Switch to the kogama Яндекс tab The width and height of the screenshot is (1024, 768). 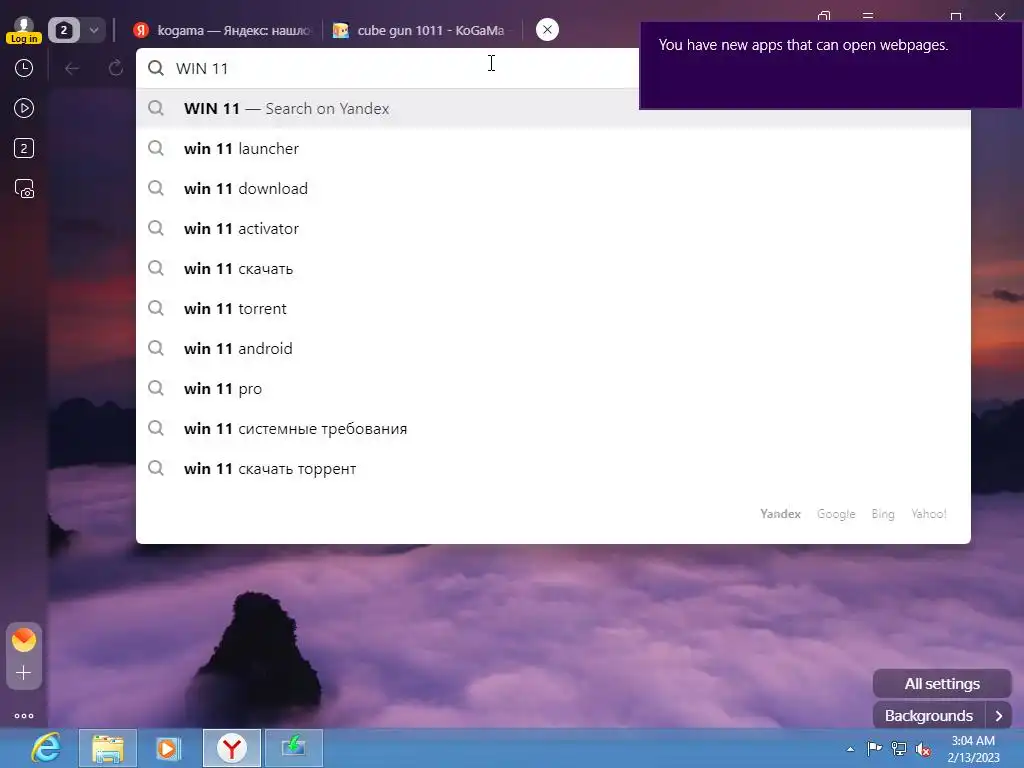tap(222, 30)
